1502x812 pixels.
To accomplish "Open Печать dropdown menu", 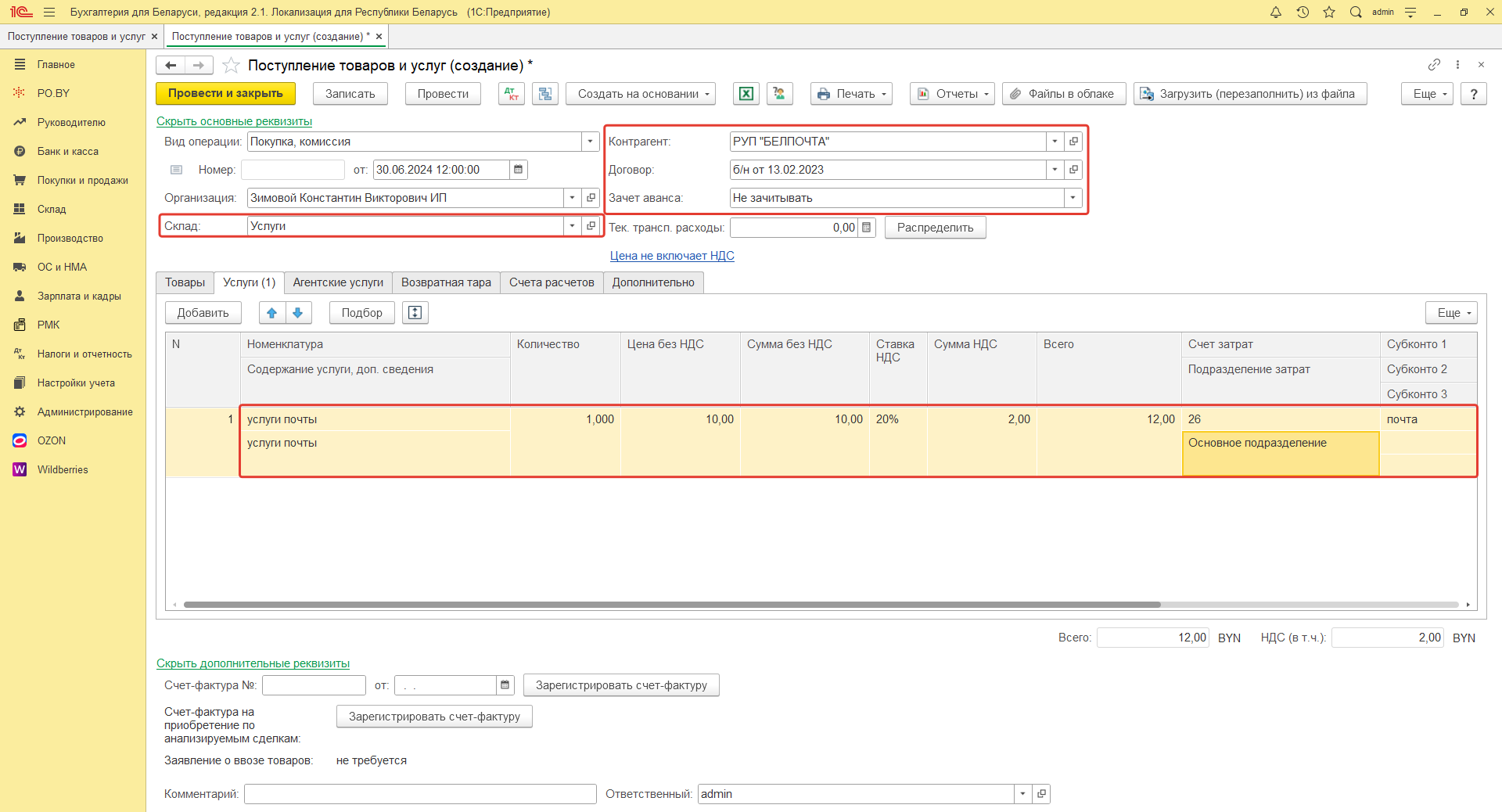I will coord(851,94).
